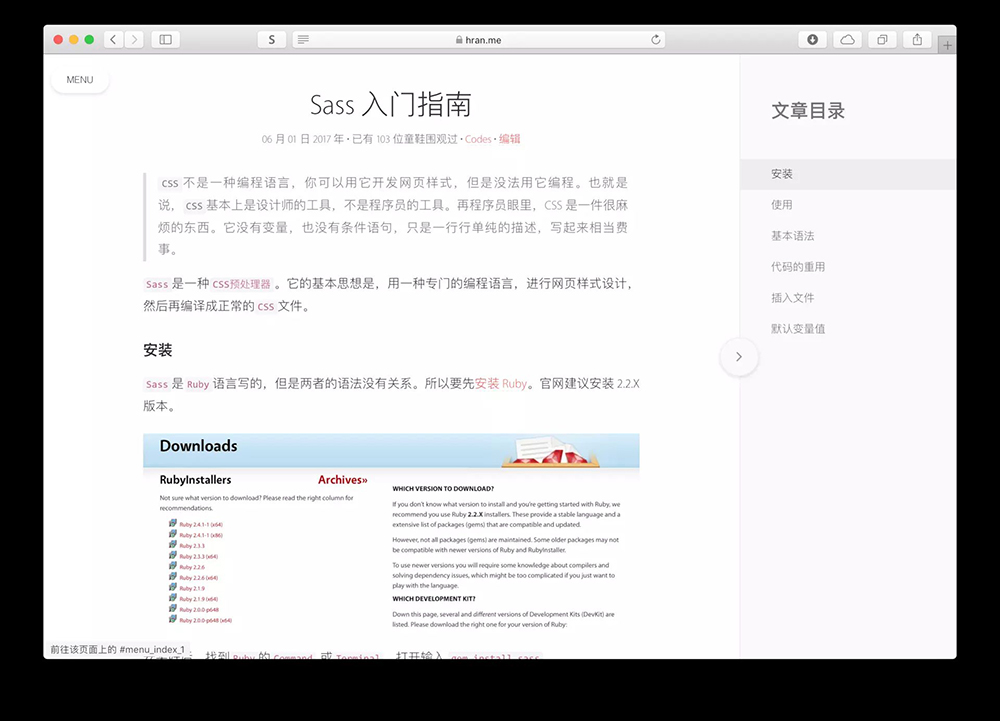This screenshot has width=1000, height=721.
Task: Jump to 默认变量值 in the article outline
Action: 800,327
